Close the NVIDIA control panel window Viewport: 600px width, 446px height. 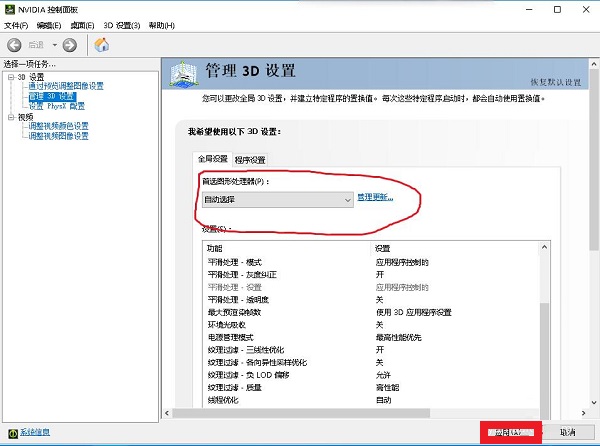(586, 10)
